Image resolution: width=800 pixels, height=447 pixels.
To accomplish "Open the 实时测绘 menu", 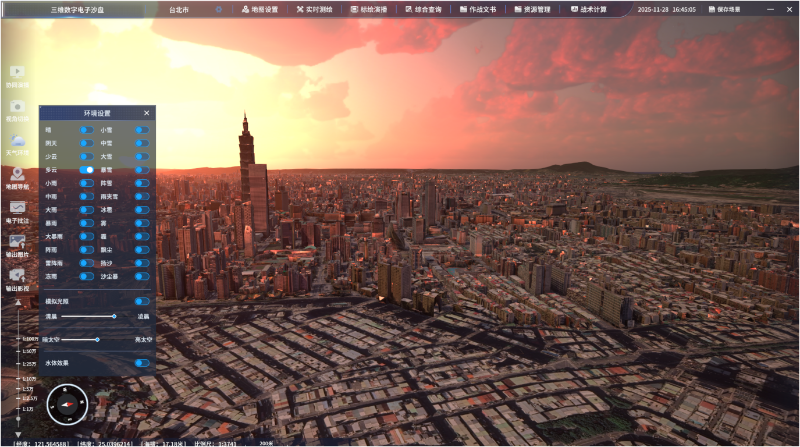I will point(314,9).
